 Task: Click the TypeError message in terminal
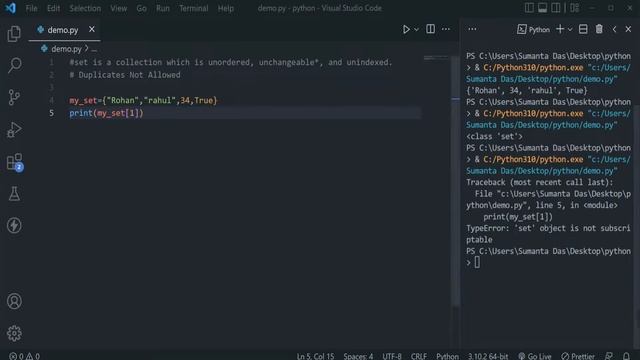548,234
